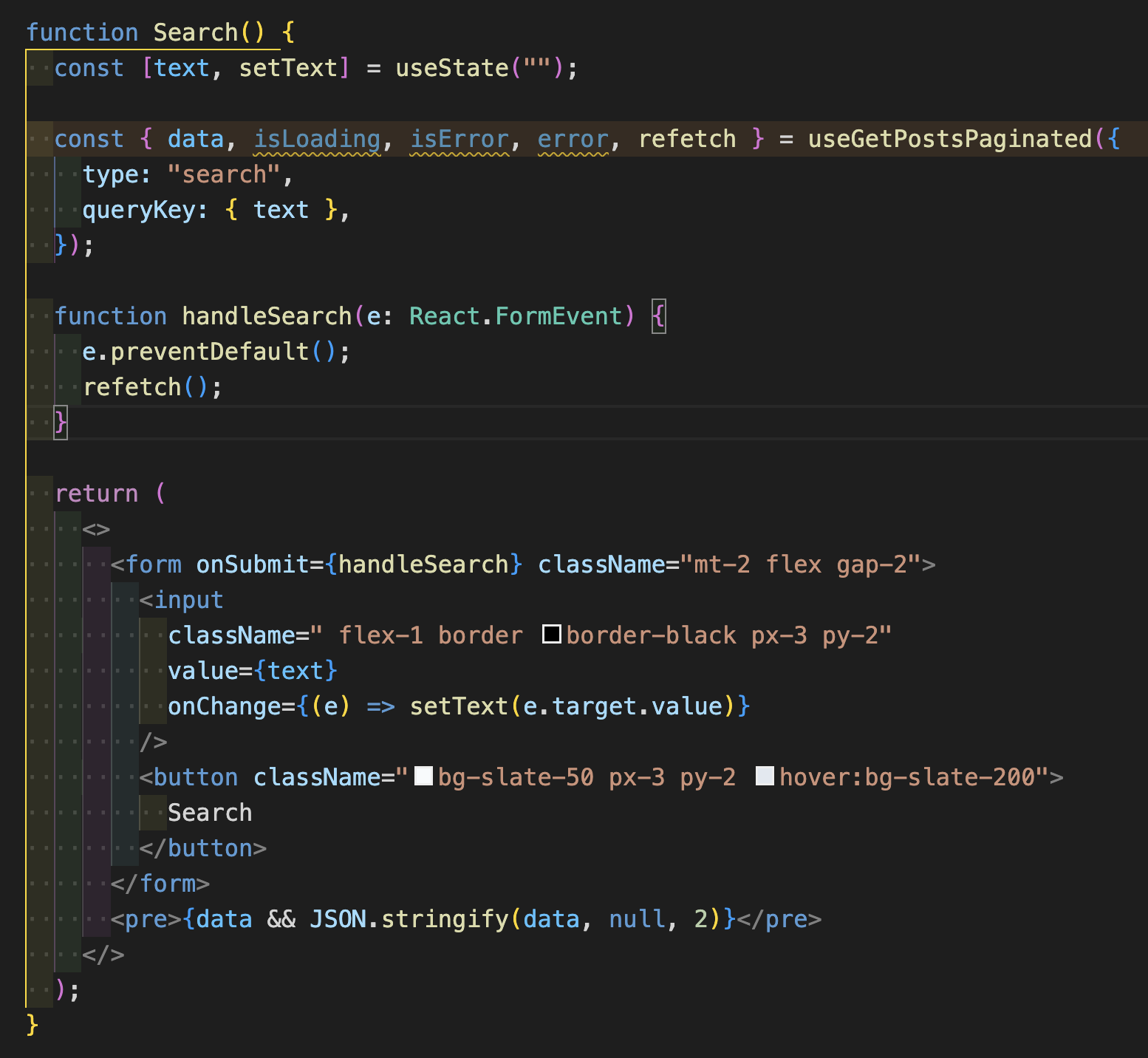The image size is (1148, 1058).
Task: Click the "search" string value
Action: [x=224, y=174]
